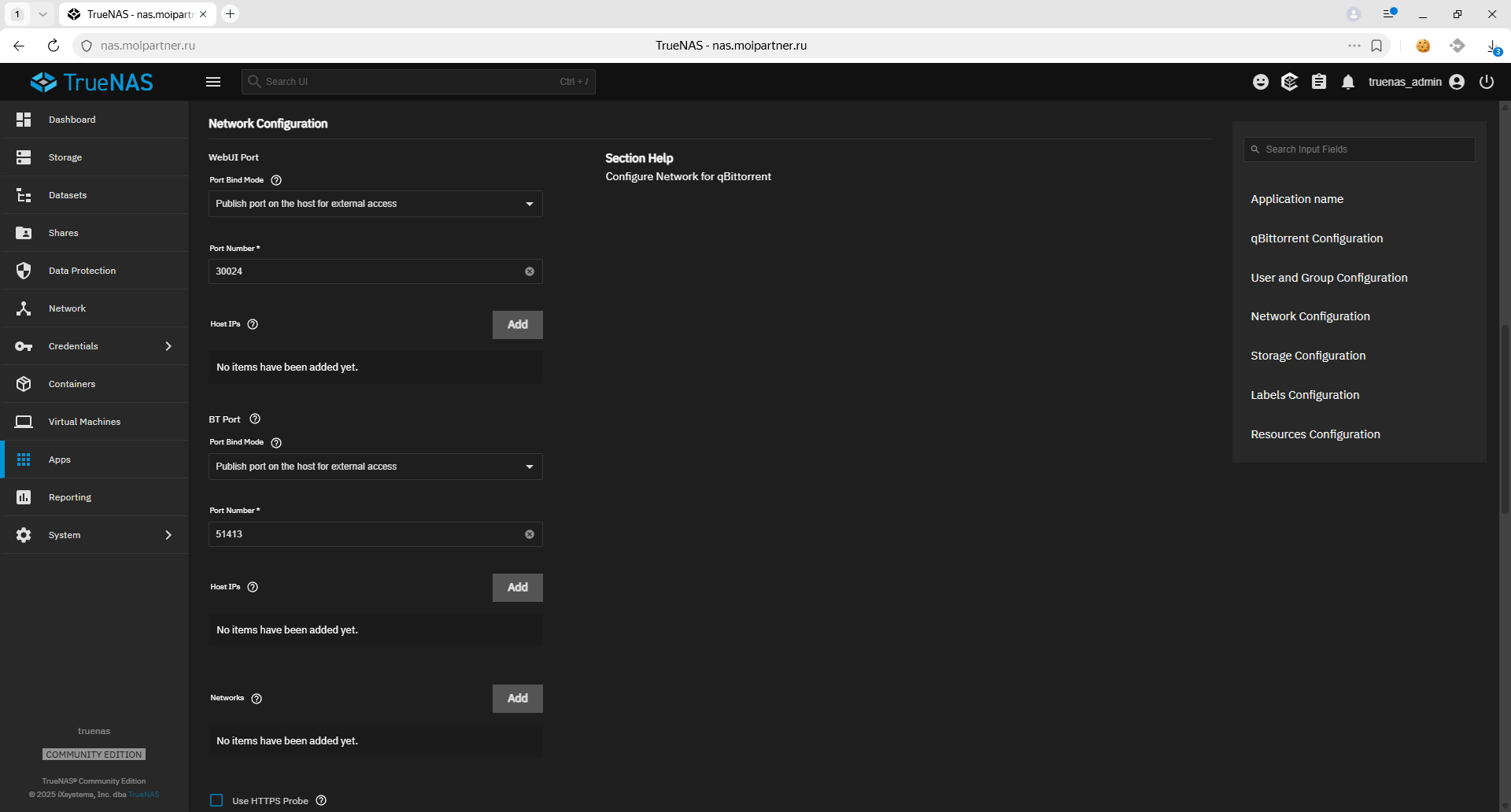Click the feedback smiley face icon
Image resolution: width=1511 pixels, height=812 pixels.
coord(1261,82)
